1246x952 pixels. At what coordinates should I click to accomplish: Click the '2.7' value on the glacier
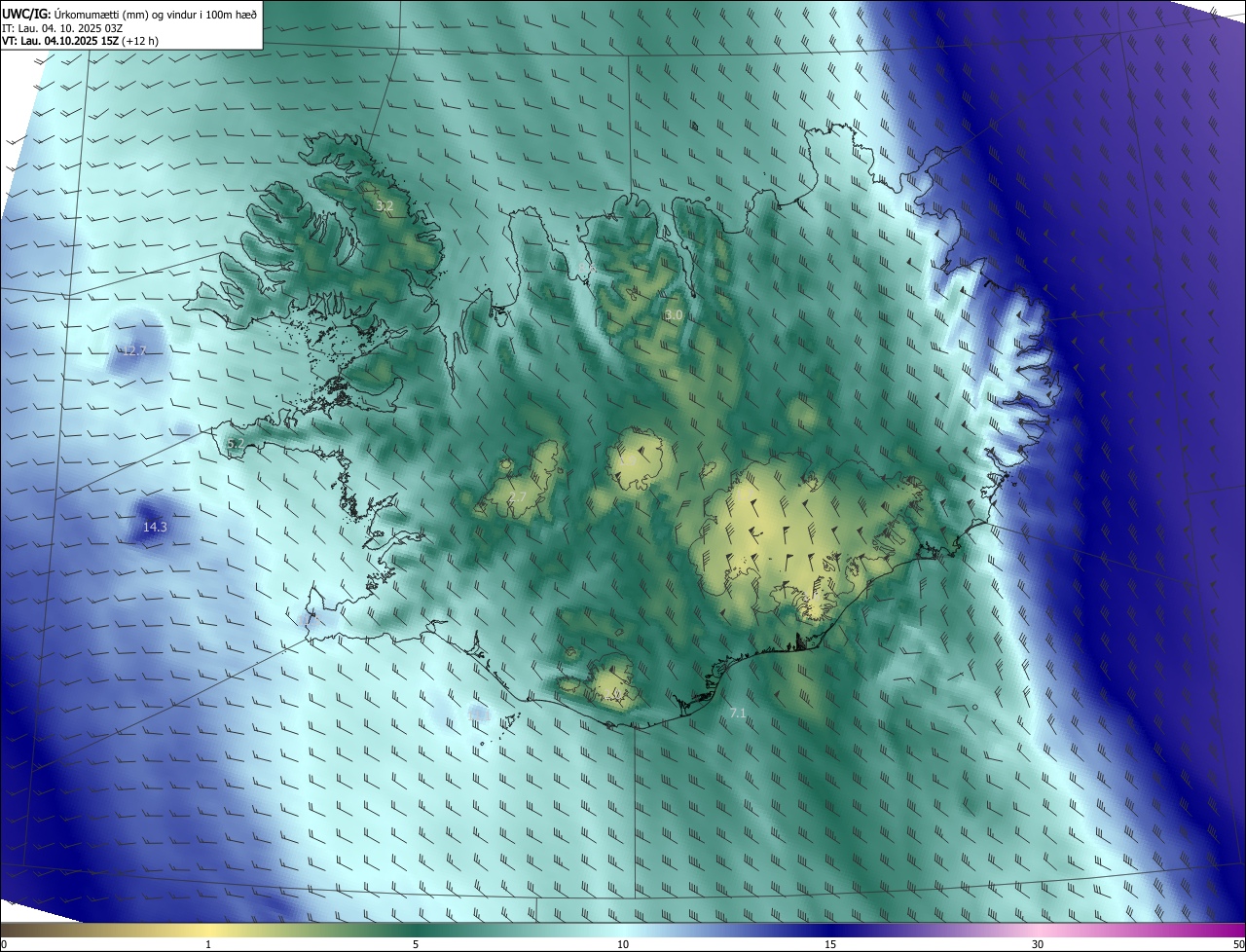(518, 497)
